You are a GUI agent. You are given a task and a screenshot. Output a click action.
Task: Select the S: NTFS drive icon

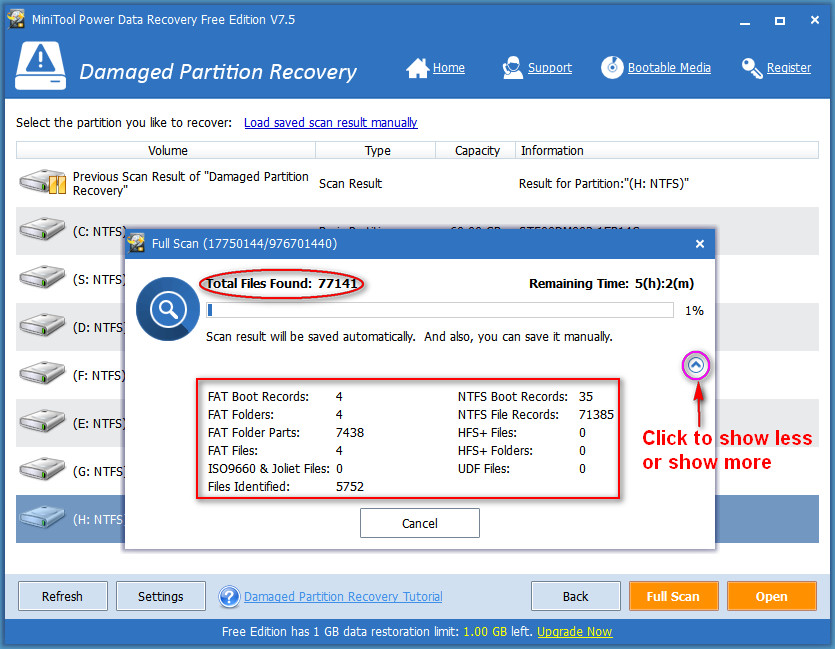[x=42, y=277]
